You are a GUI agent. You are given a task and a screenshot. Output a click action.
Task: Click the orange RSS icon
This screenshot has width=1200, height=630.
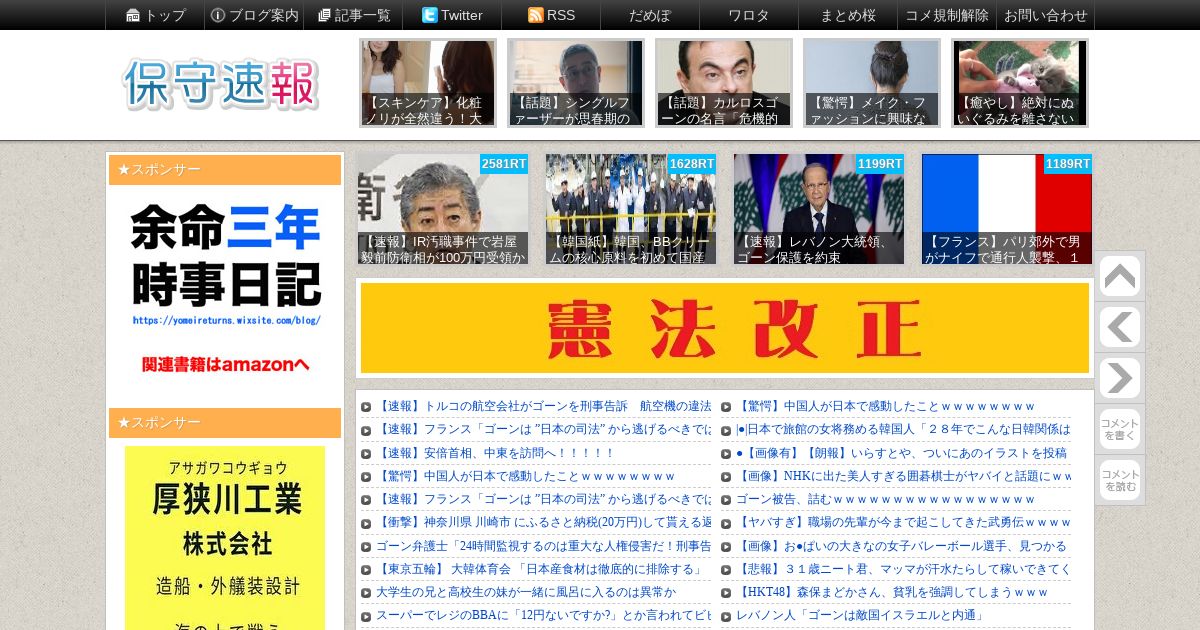[x=536, y=15]
